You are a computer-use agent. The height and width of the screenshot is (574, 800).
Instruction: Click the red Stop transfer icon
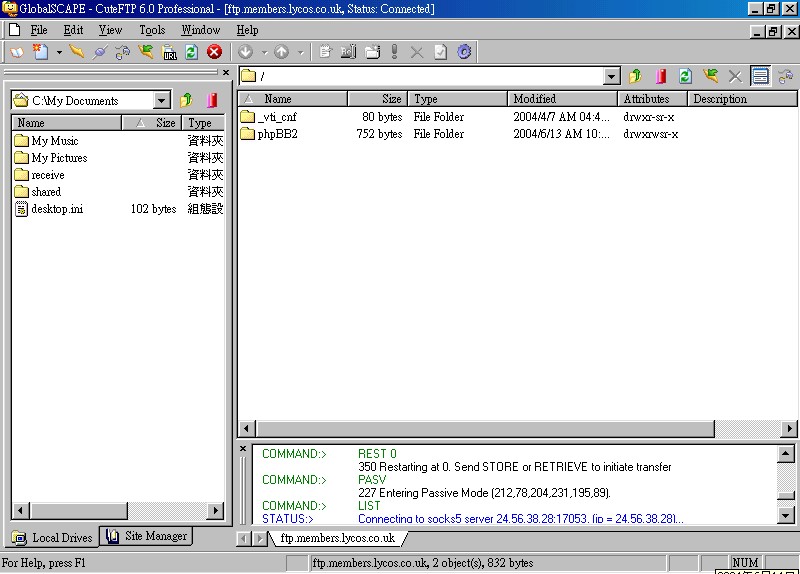[214, 52]
